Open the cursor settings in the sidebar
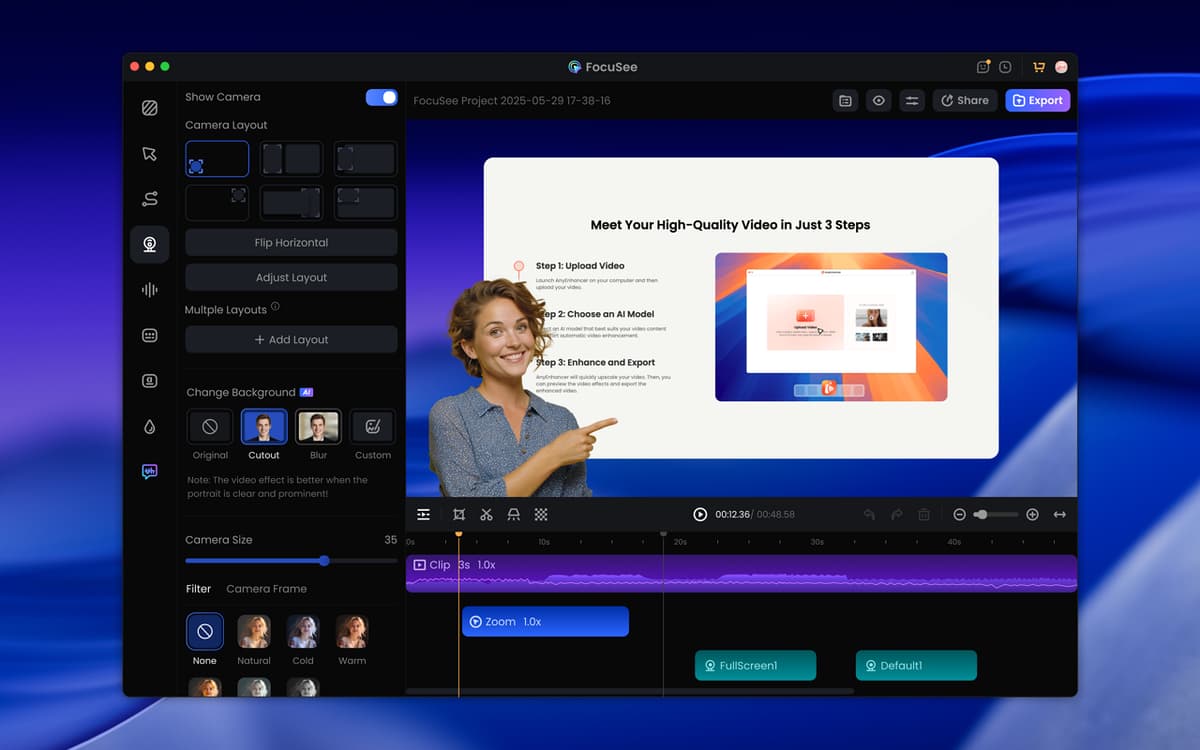The image size is (1200, 750). (x=149, y=153)
